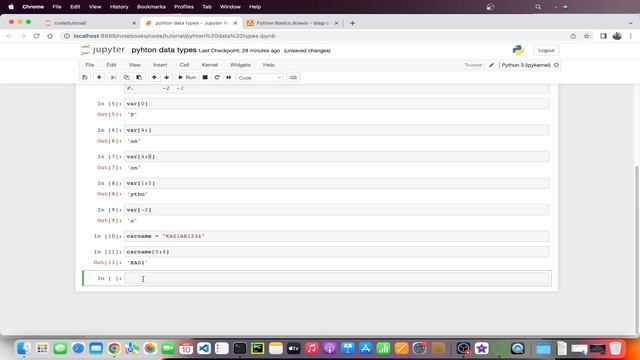The height and width of the screenshot is (360, 640).
Task: Click the Trusted notebook indicator
Action: (473, 65)
